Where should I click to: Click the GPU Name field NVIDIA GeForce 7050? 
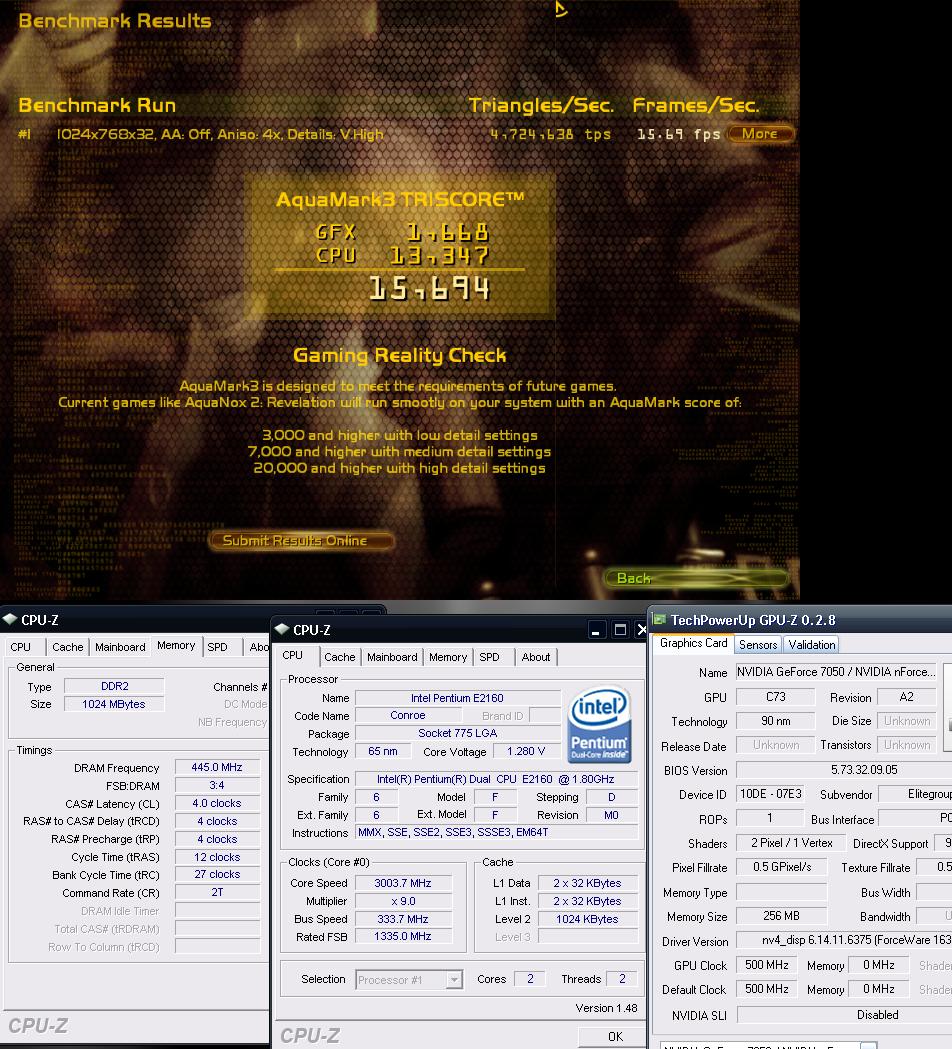(x=836, y=672)
